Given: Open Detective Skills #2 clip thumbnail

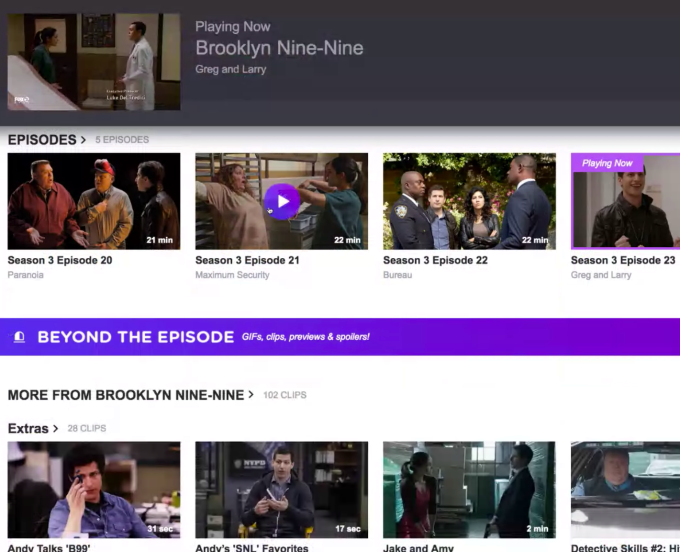Looking at the screenshot, I should [625, 490].
